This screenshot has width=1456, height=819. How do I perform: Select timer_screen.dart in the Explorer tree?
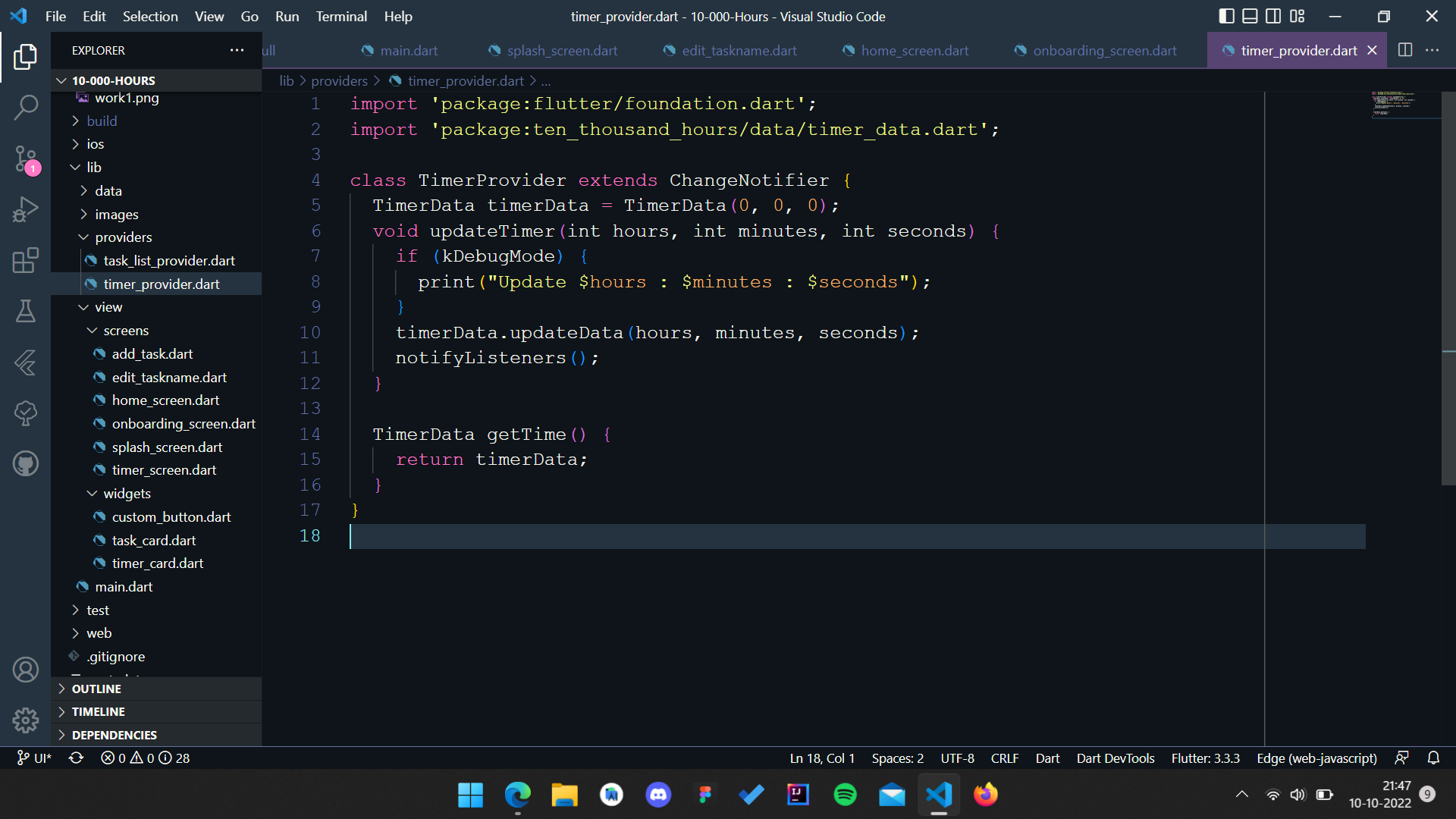[163, 470]
